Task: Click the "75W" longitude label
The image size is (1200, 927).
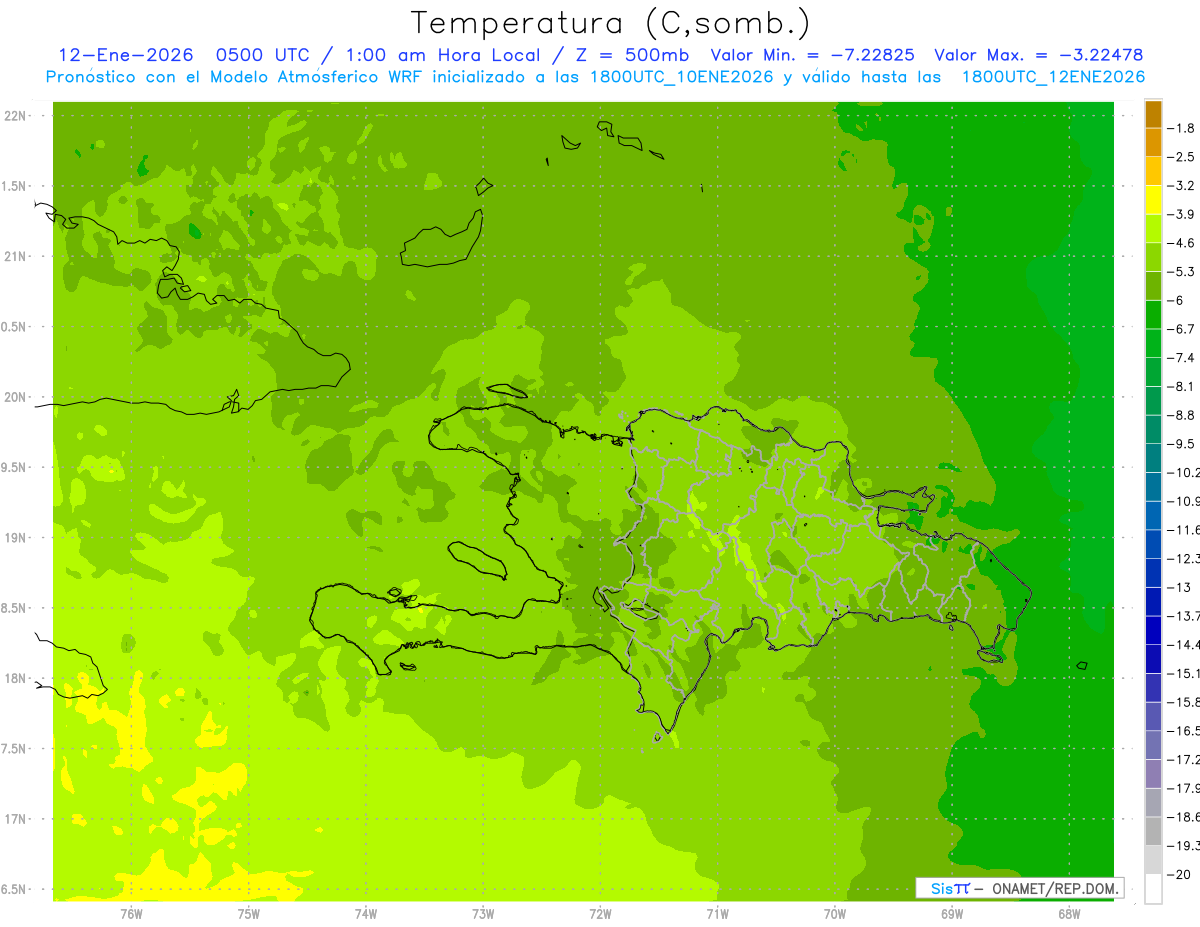Action: tap(248, 913)
